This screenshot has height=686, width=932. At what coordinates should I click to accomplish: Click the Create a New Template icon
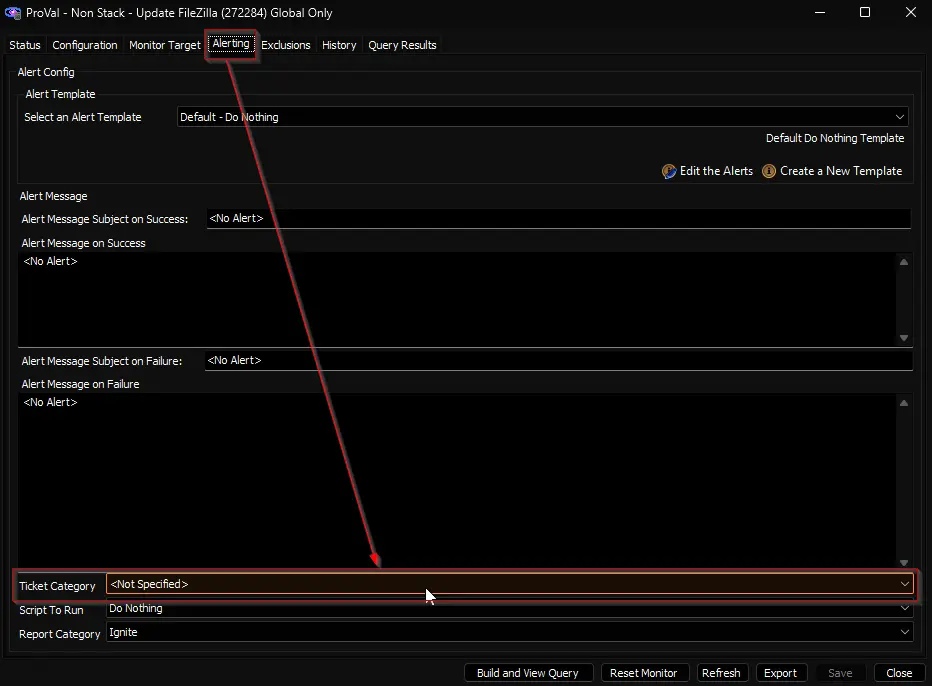[769, 171]
